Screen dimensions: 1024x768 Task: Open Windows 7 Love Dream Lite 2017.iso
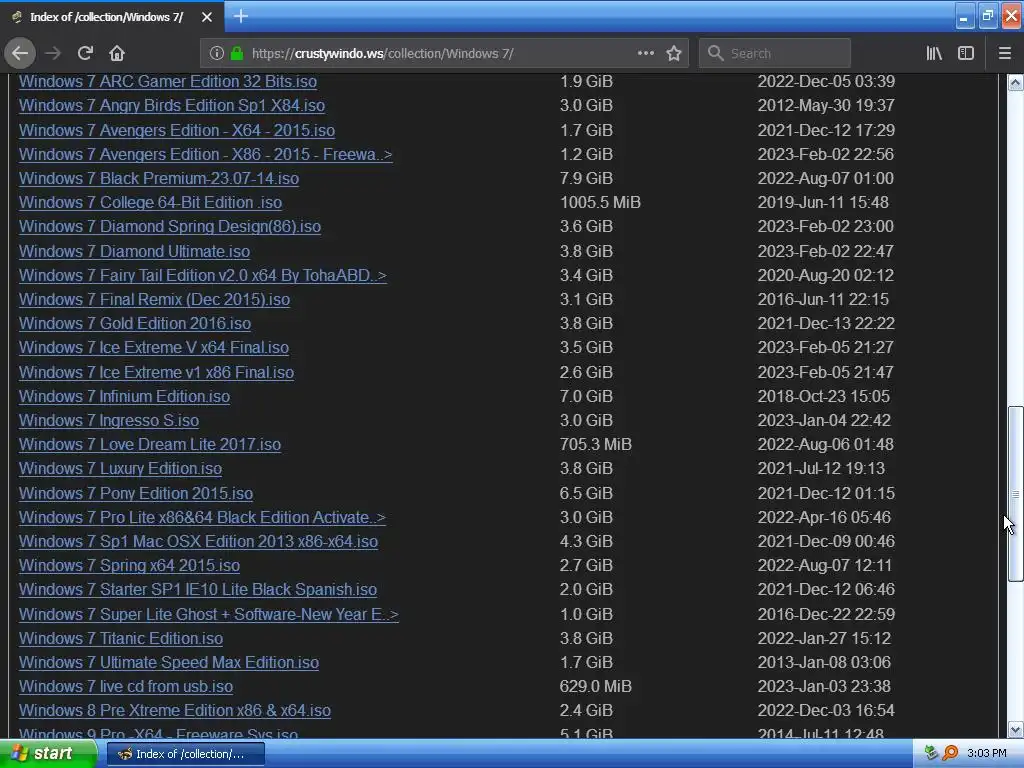pos(150,445)
